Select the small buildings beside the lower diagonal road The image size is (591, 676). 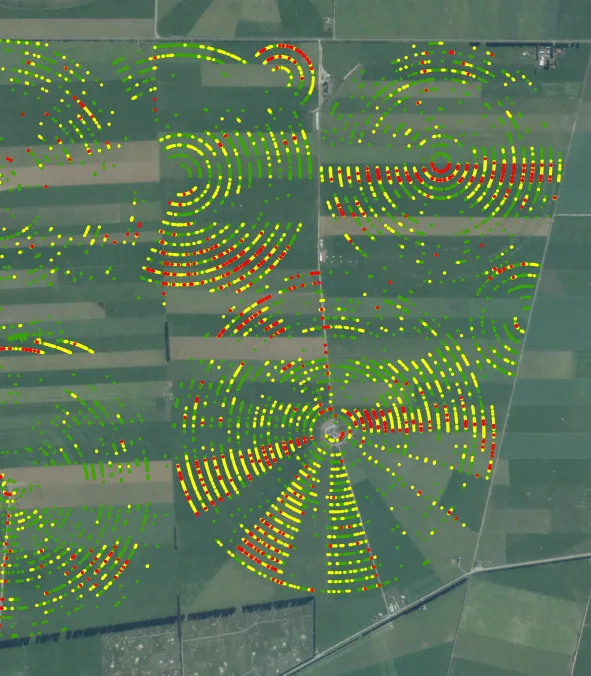tap(393, 608)
